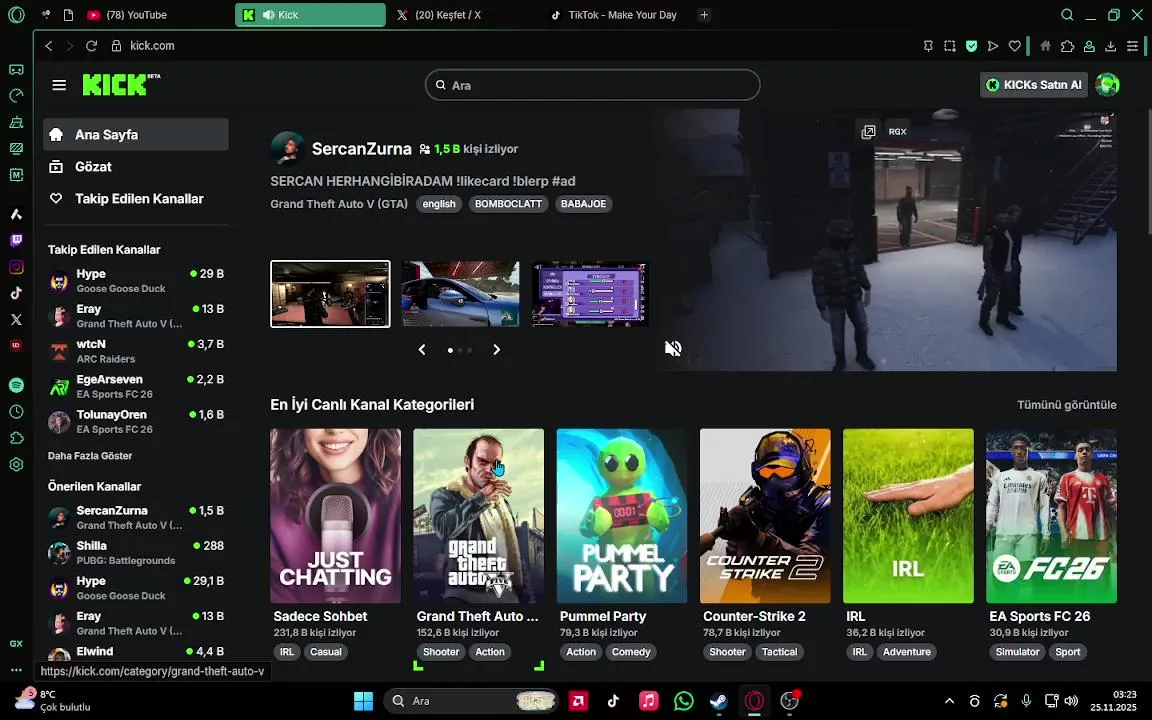The image size is (1152, 720).
Task: Open extensions cube icon in sidebar
Action: (x=16, y=438)
